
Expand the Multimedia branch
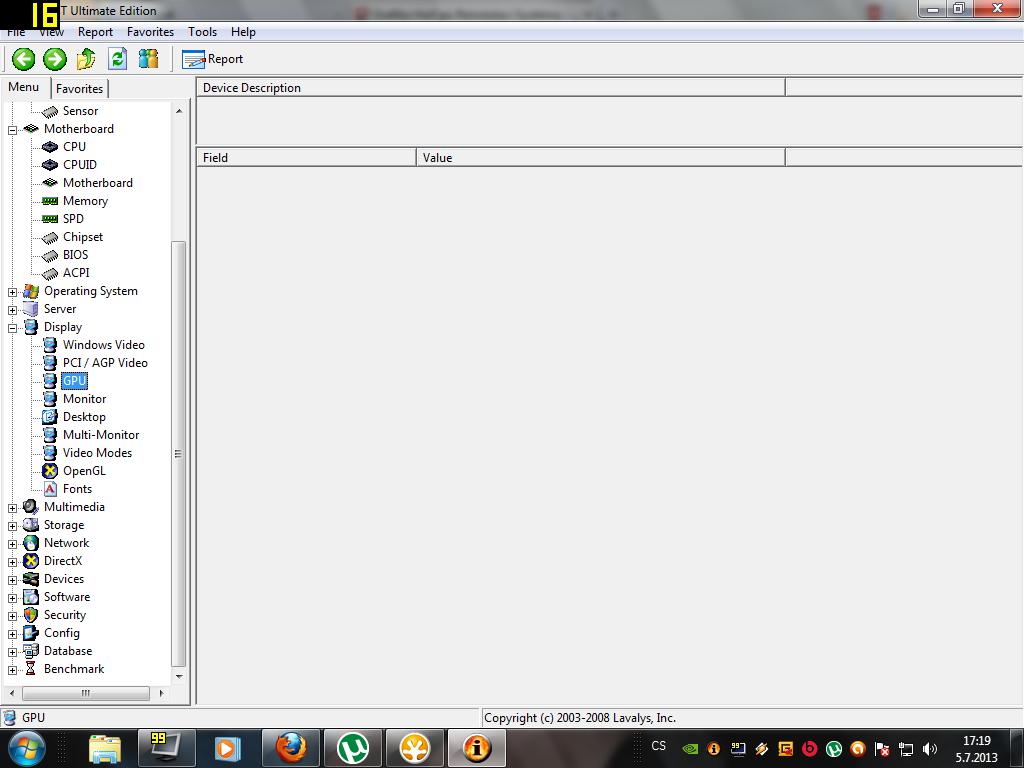(x=12, y=508)
